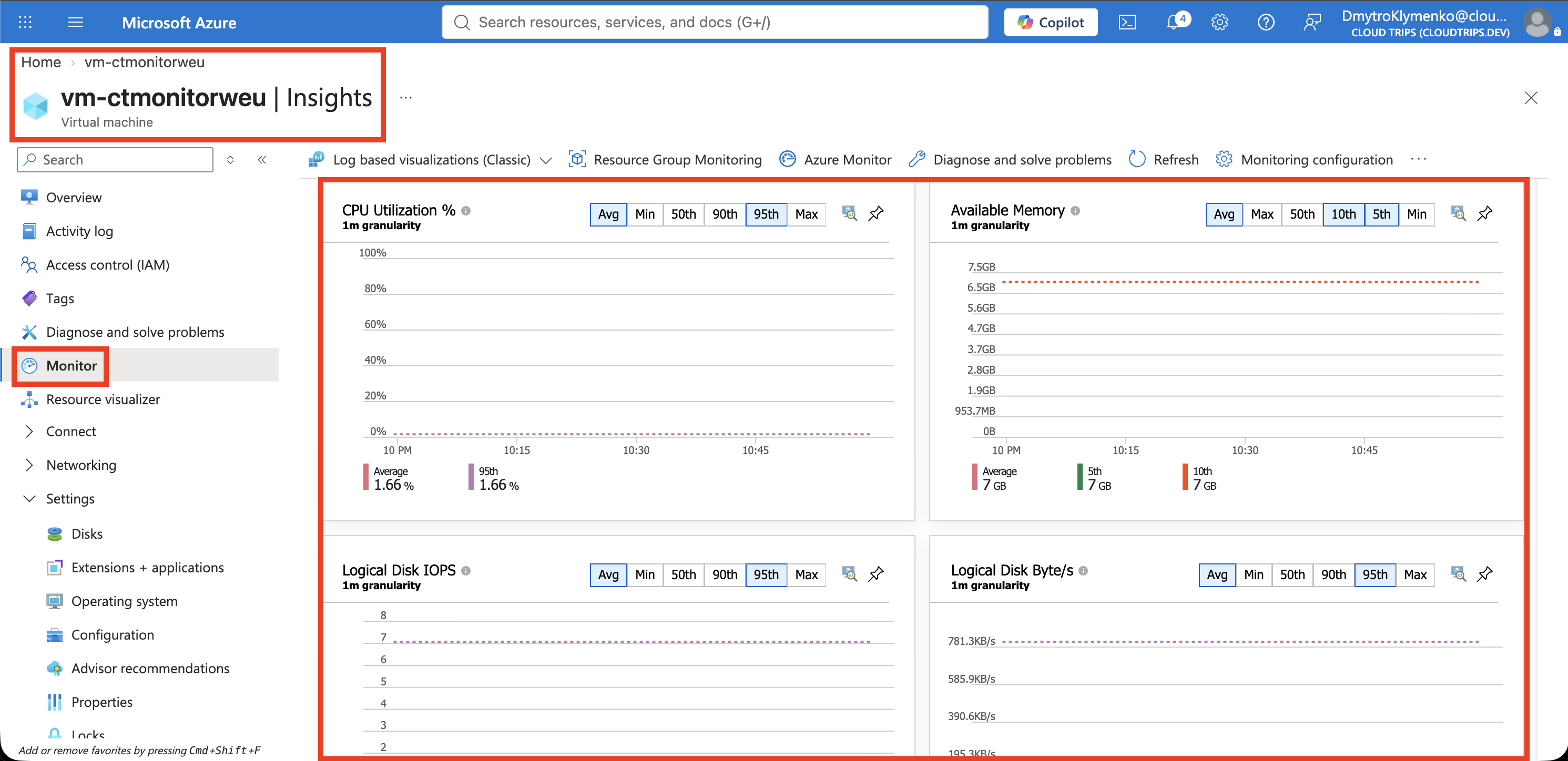Click the info icon next to Logical Disk Byte/s
This screenshot has width=1568, height=761.
coord(1083,571)
